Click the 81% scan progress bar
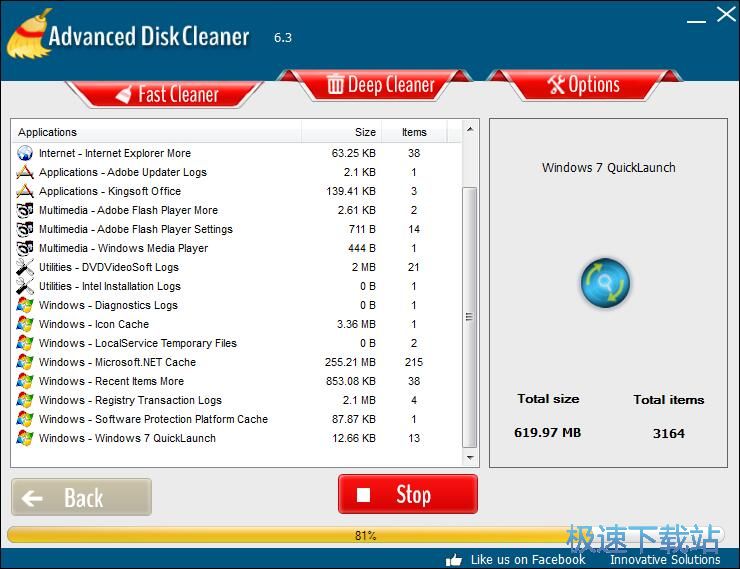This screenshot has height=569, width=740. coord(366,536)
